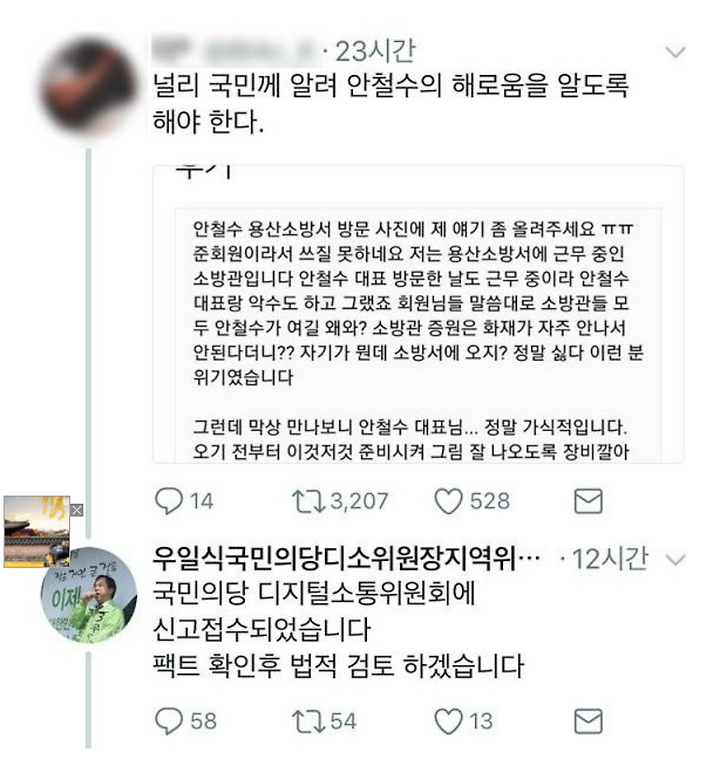The image size is (720, 759).
Task: Open tweet text 널리 국민께 알려 안철수의
Action: click(x=390, y=103)
